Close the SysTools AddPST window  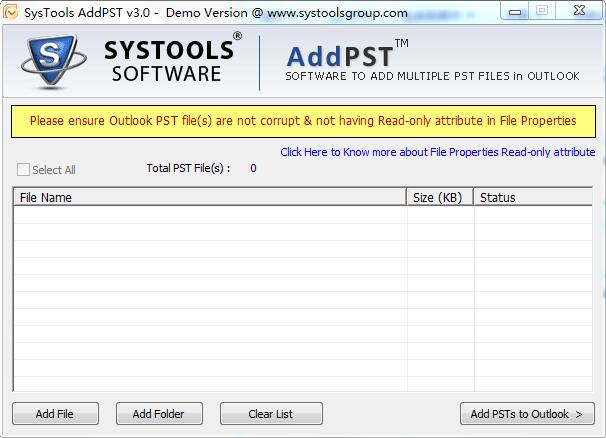point(579,11)
